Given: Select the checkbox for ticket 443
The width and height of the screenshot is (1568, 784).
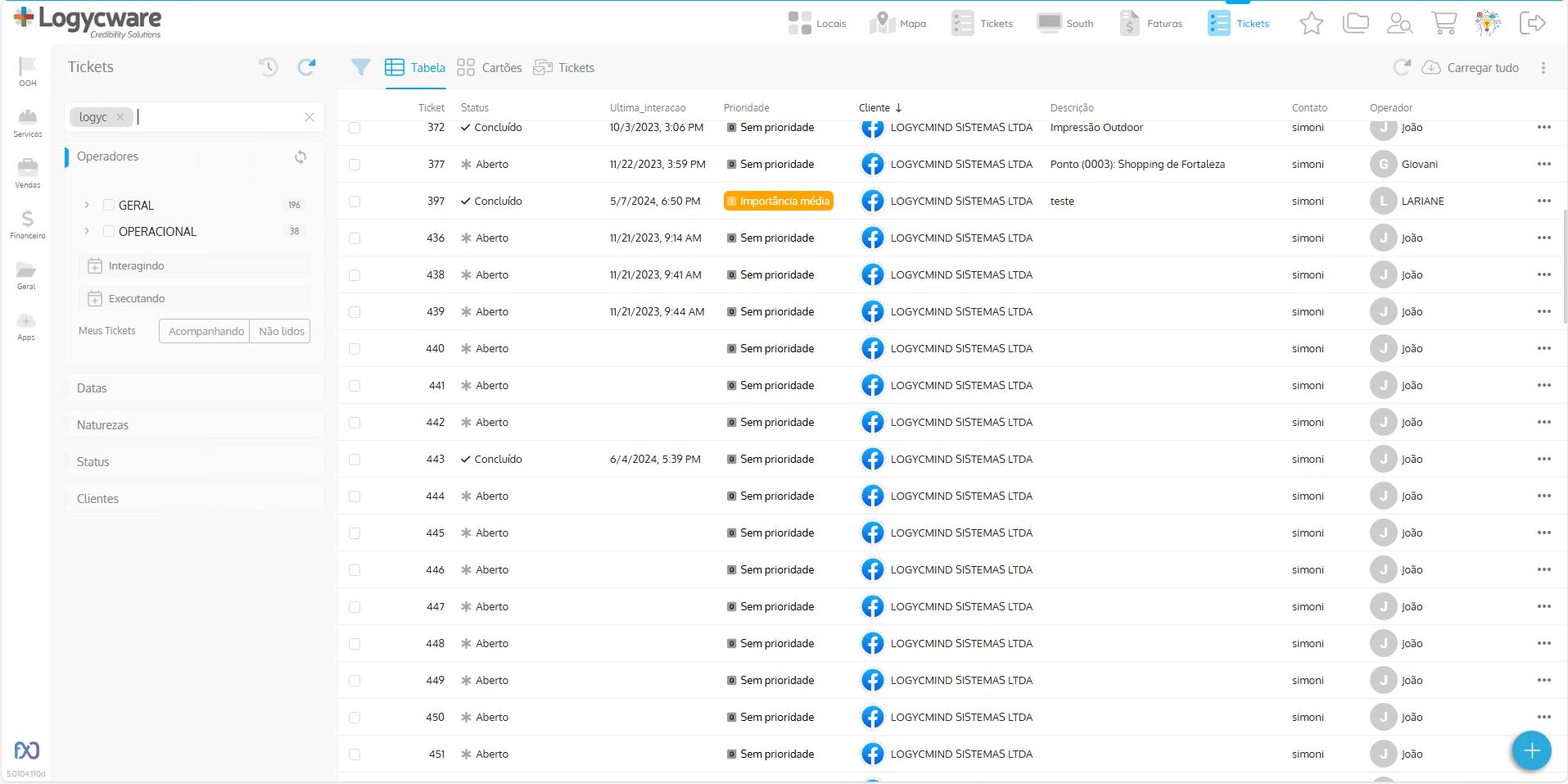Looking at the screenshot, I should 355,460.
